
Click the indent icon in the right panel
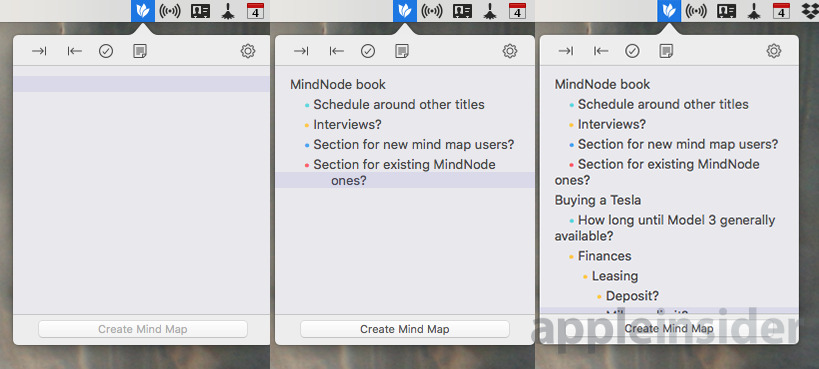565,51
